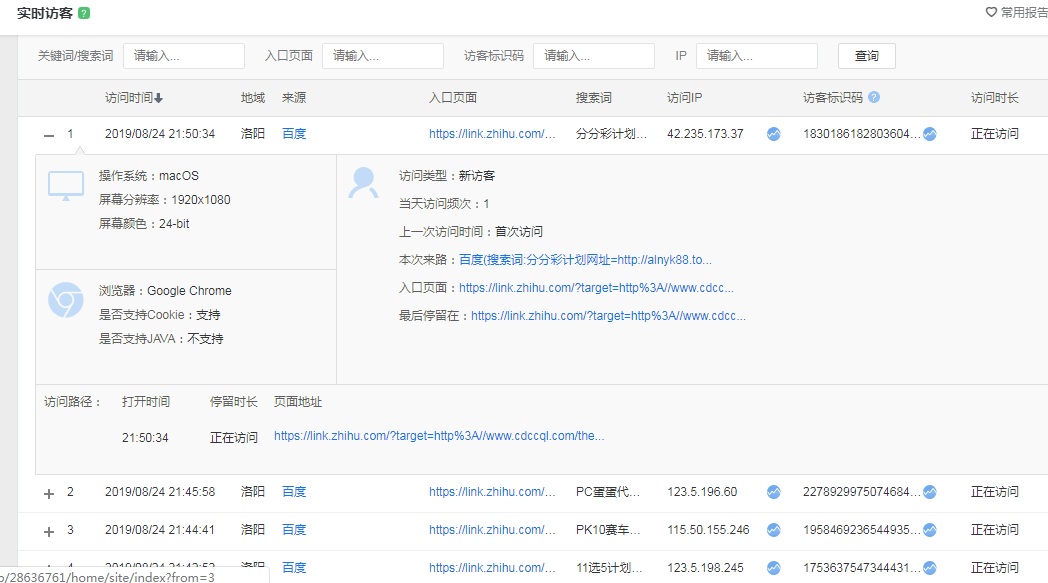Open 百度 source link in row 4
1048x583 pixels.
(294, 568)
